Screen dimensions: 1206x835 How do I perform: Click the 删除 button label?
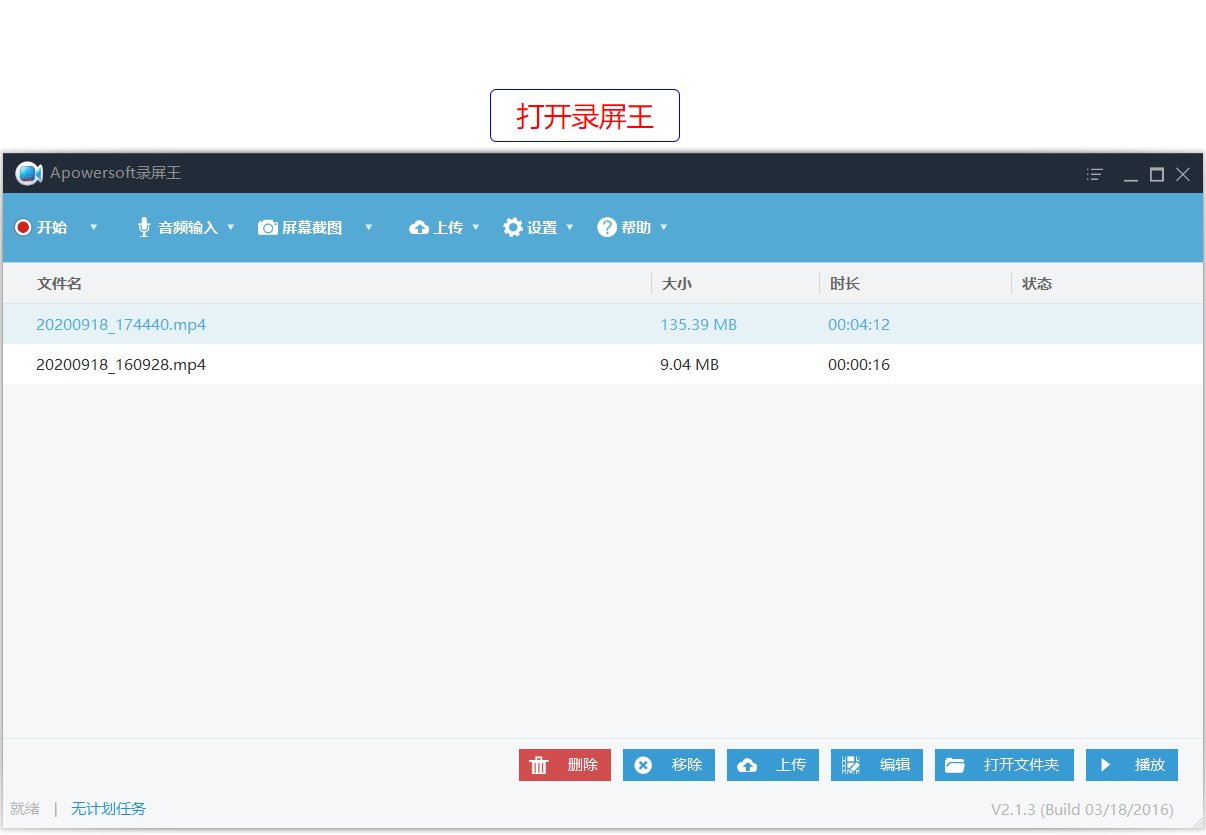tap(583, 765)
